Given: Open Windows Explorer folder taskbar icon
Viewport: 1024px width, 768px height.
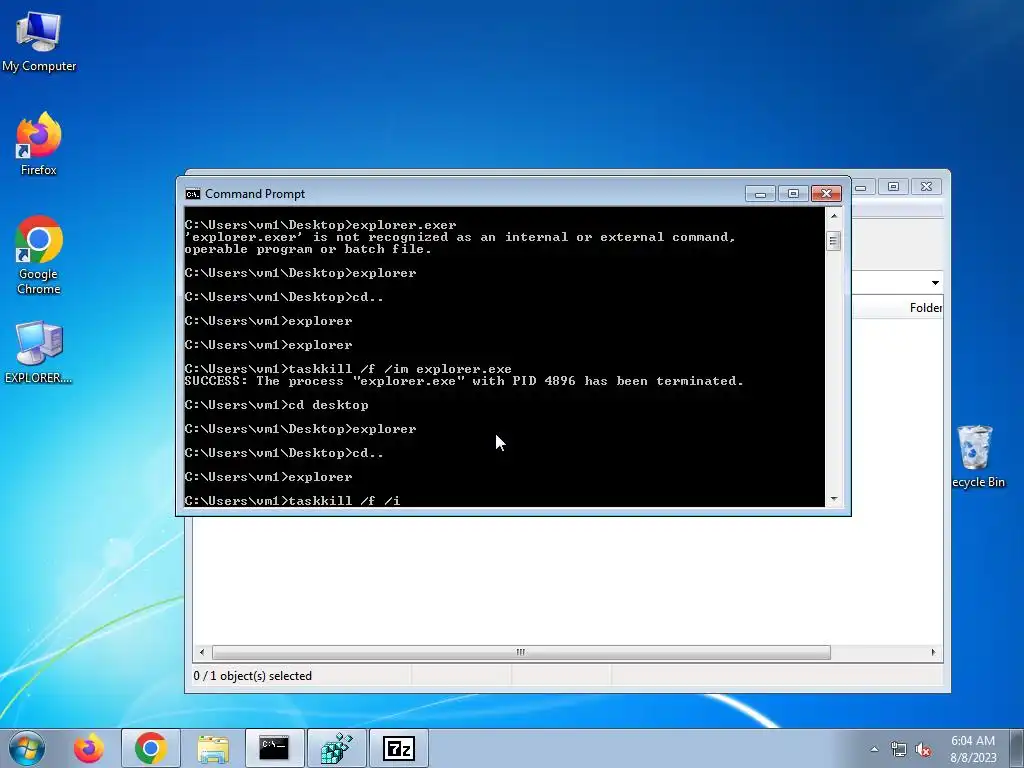Looking at the screenshot, I should [x=213, y=748].
